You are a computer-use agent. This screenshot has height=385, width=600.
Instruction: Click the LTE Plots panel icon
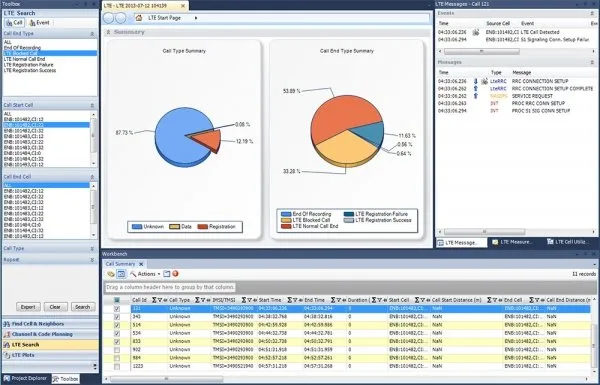point(7,356)
